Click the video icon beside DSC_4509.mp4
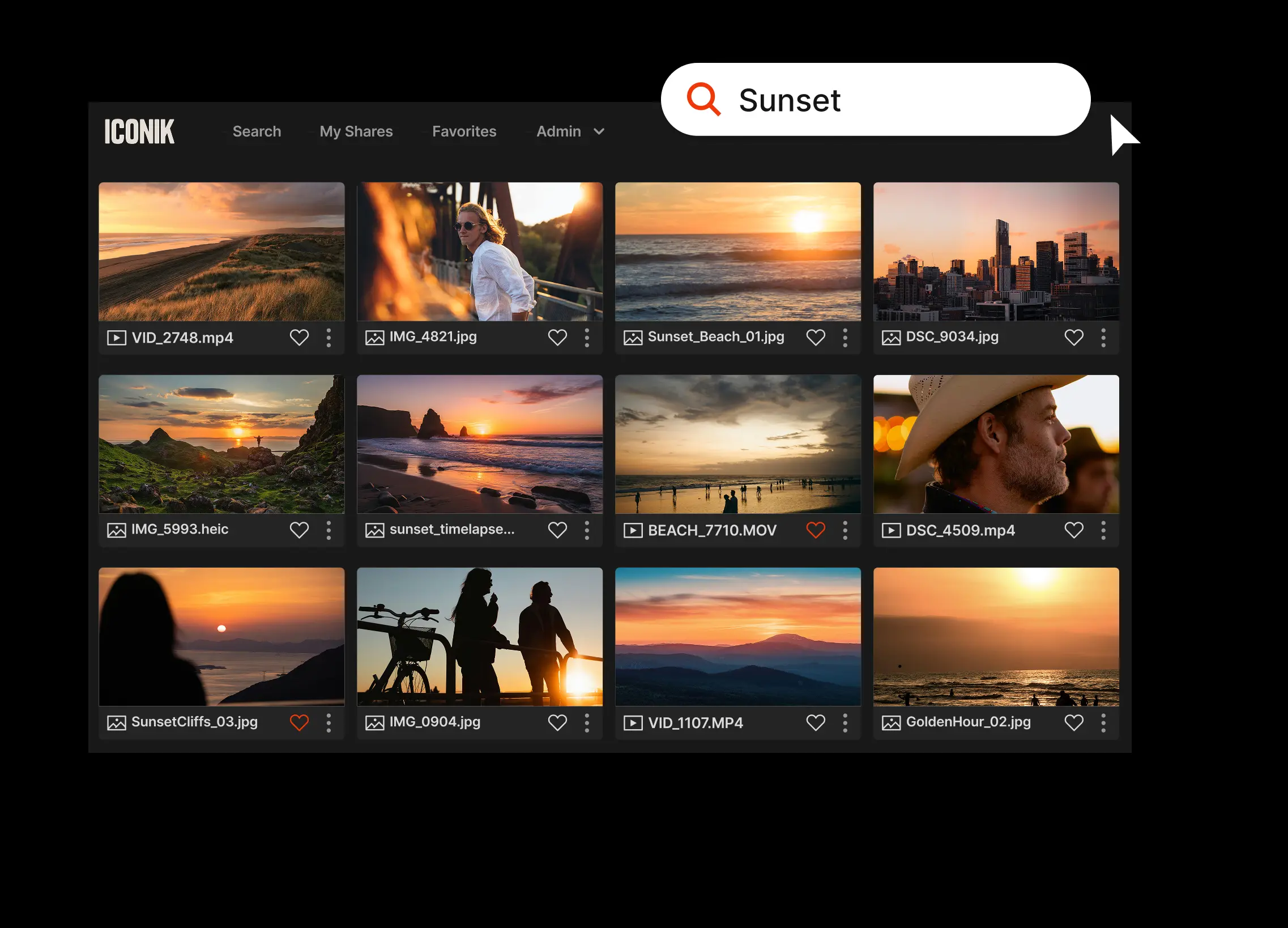The width and height of the screenshot is (1288, 928). [892, 530]
